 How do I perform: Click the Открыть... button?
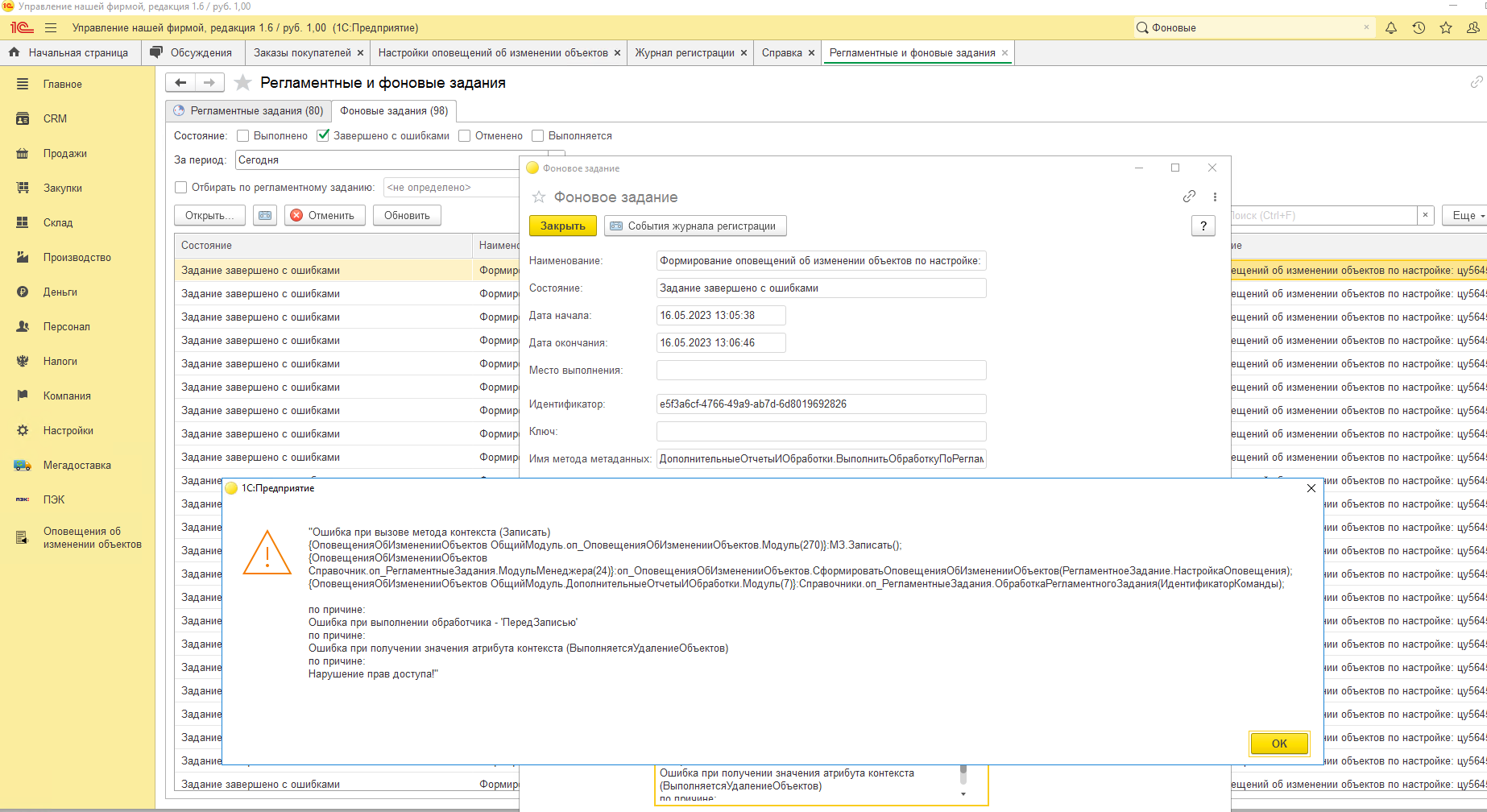(x=209, y=215)
